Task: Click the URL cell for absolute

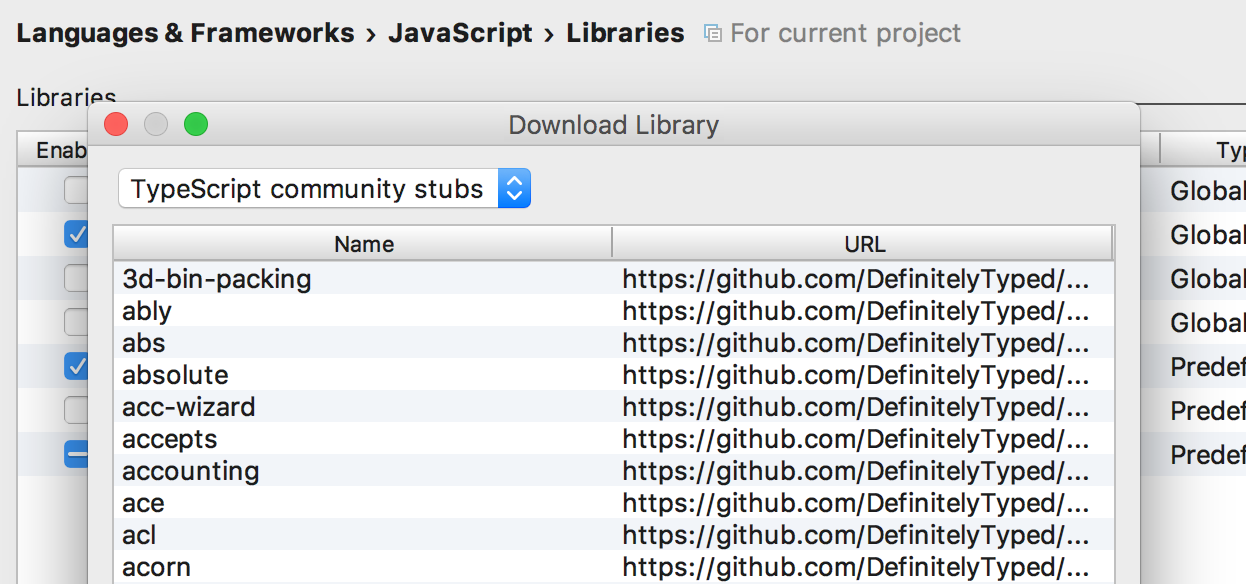Action: point(864,374)
